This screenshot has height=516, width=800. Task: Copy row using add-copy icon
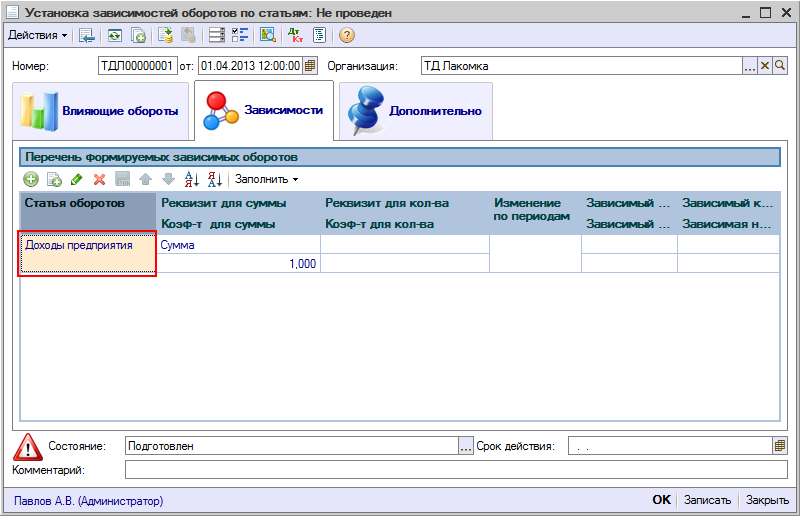(x=54, y=179)
